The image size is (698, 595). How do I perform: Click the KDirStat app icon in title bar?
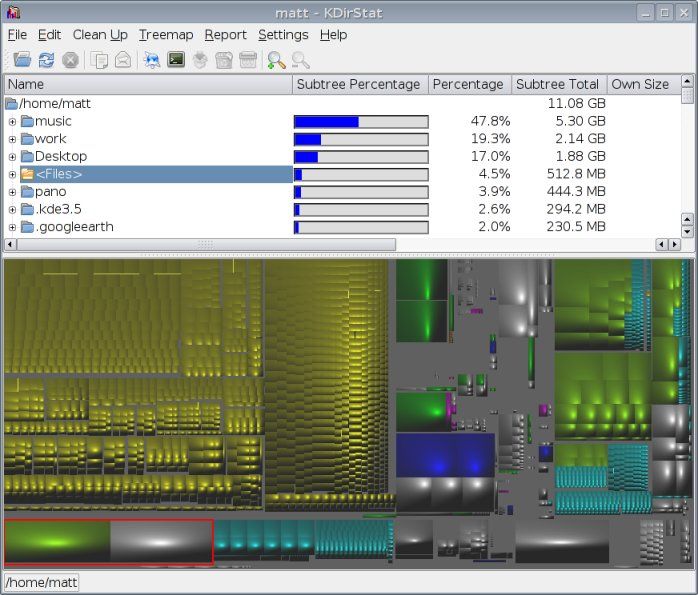13,12
